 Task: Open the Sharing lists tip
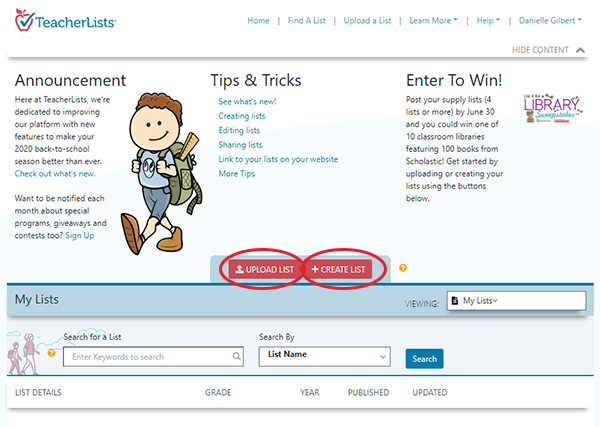click(240, 145)
